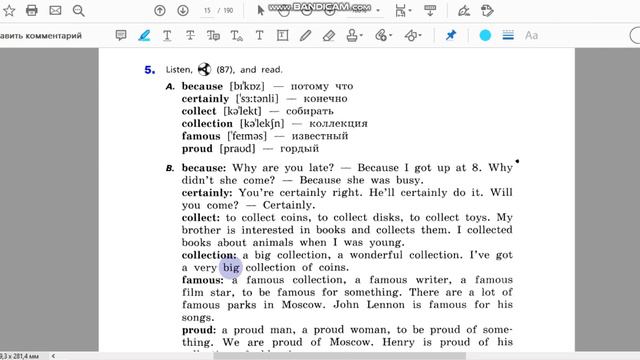Viewport: 640px width, 360px height.
Task: Enable scrolling mode icon
Action: [430, 11]
